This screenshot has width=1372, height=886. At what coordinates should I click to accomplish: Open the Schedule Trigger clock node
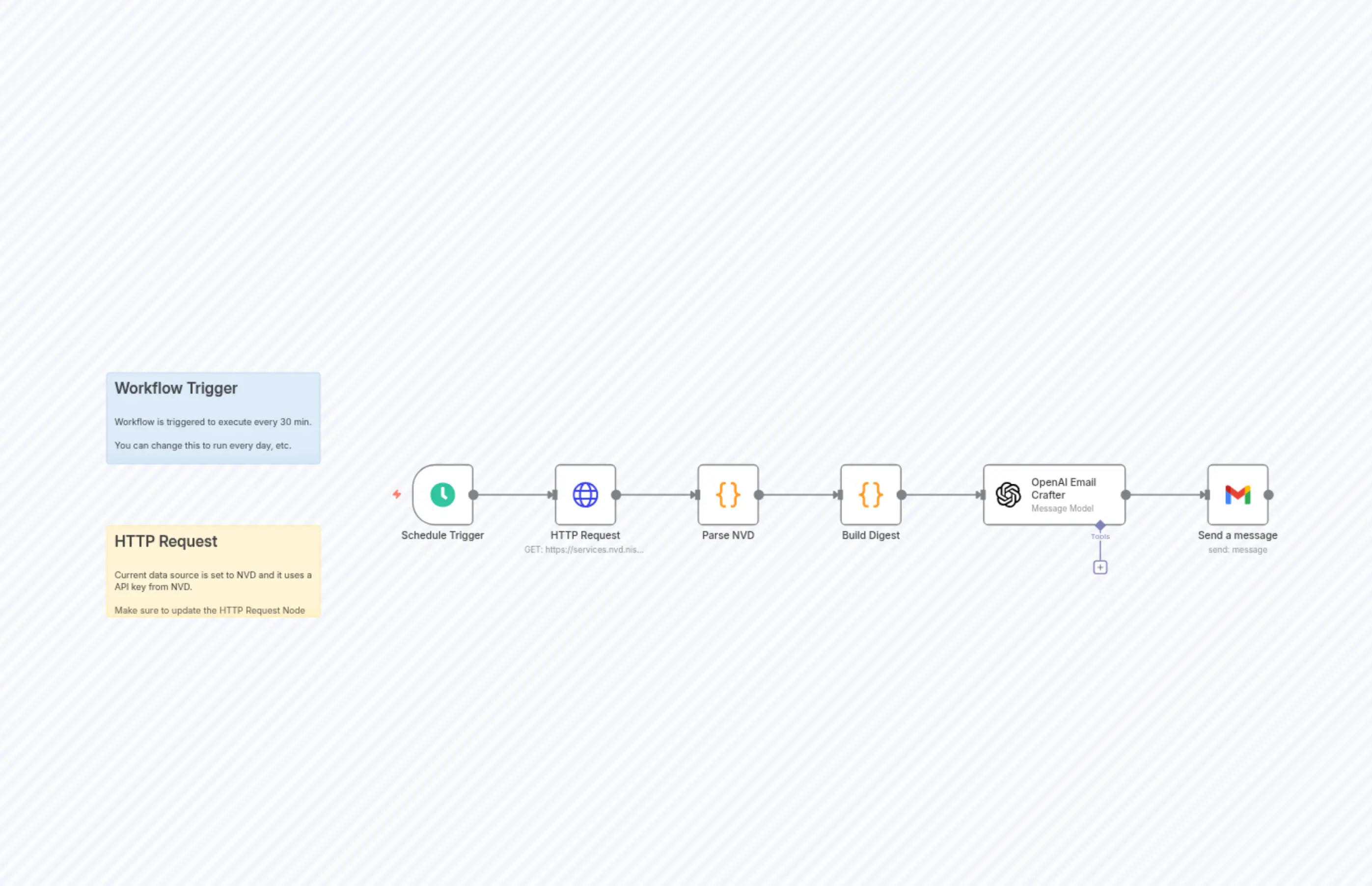[x=442, y=494]
